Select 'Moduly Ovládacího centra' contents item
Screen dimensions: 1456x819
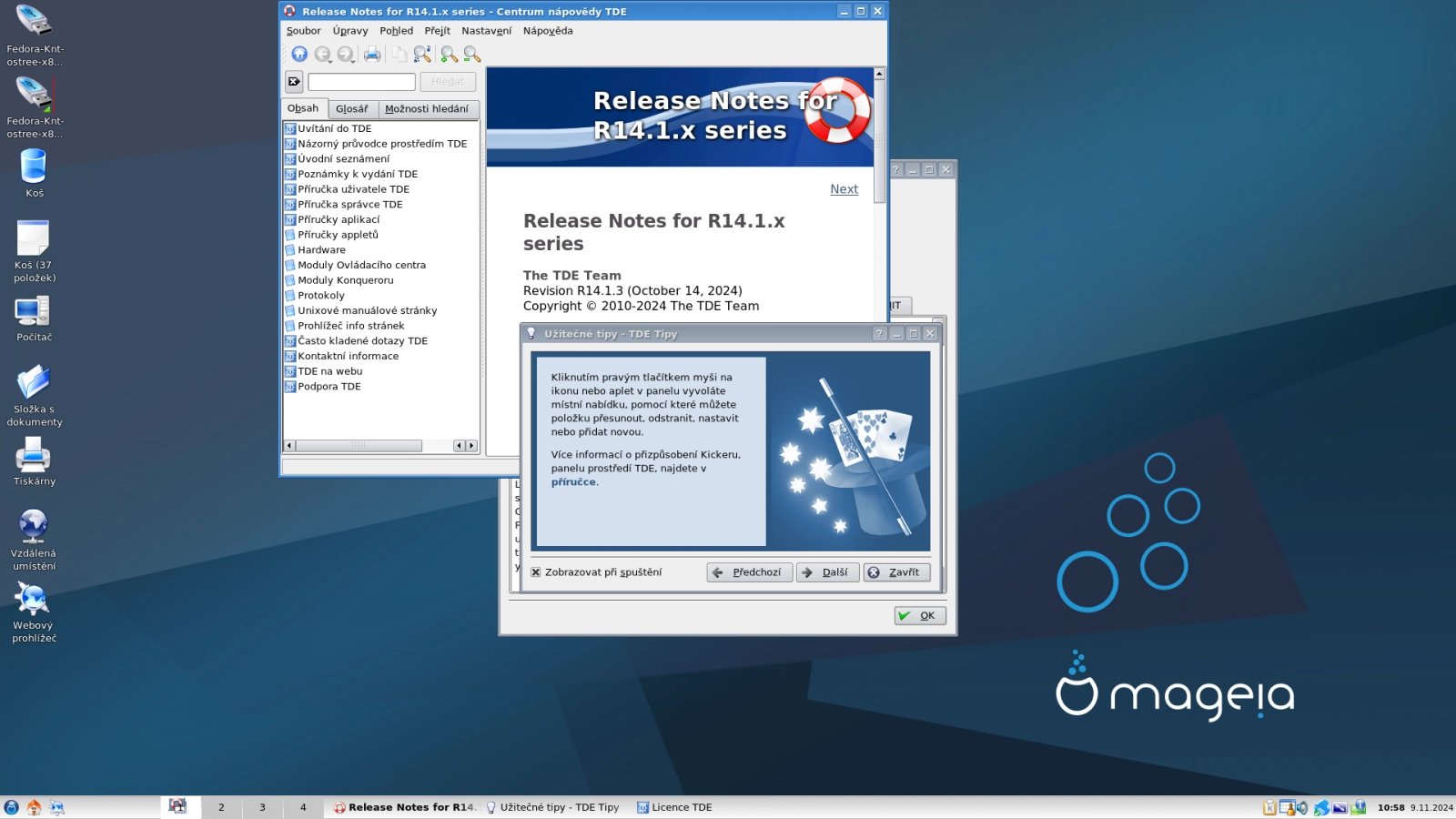pos(361,265)
